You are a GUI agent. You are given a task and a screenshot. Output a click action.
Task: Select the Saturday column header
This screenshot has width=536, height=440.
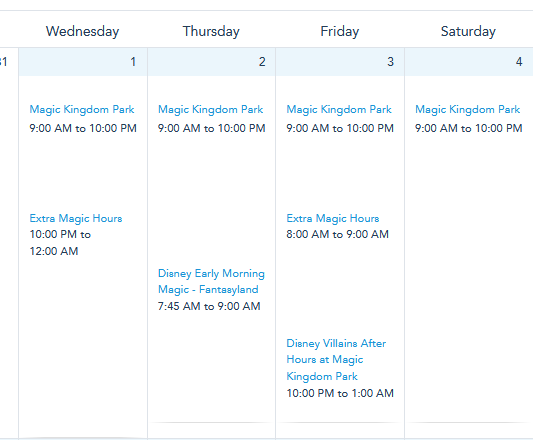468,31
